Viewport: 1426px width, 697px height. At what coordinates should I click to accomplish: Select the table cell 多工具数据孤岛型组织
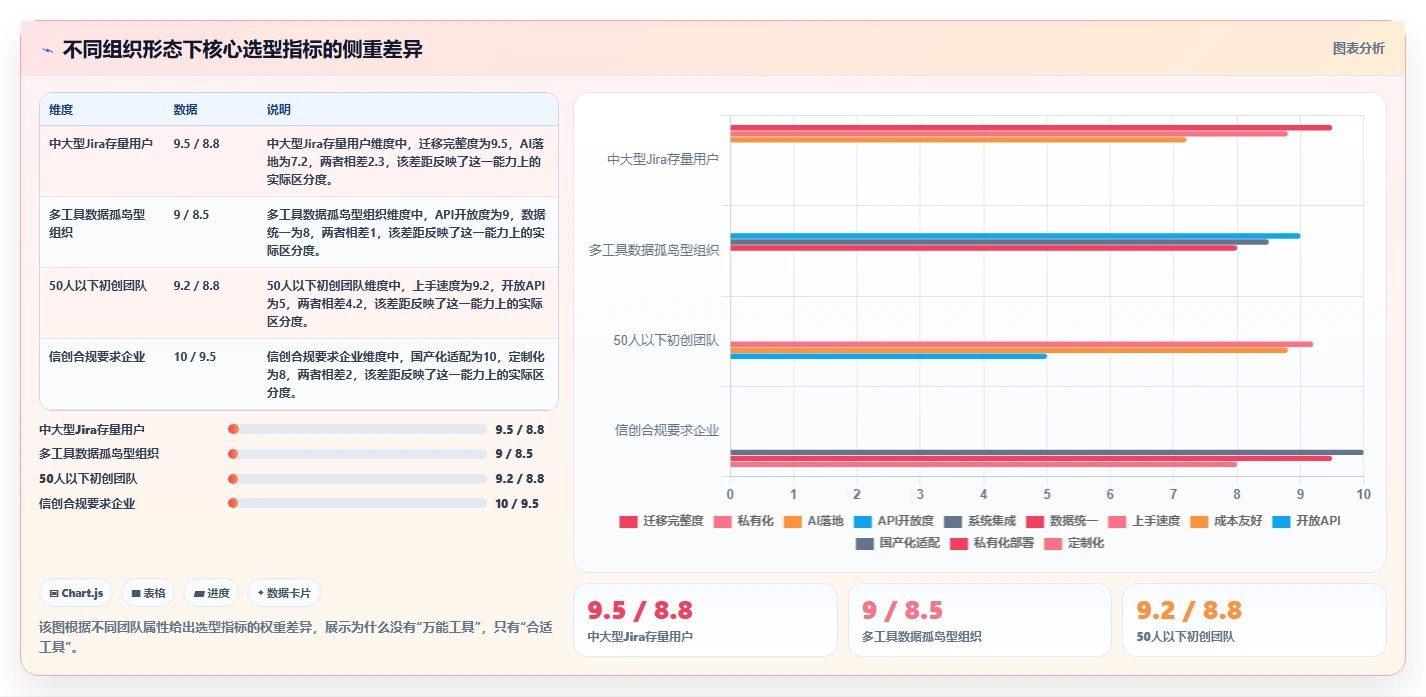pyautogui.click(x=97, y=223)
